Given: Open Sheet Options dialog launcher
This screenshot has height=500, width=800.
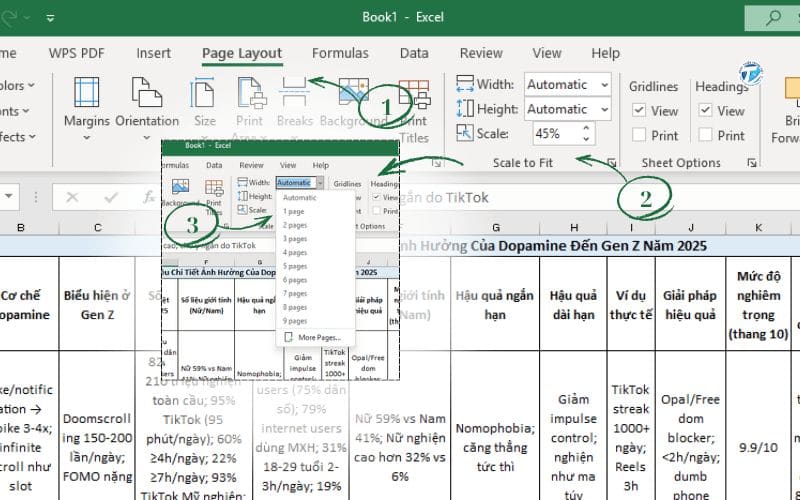Looking at the screenshot, I should pyautogui.click(x=752, y=163).
